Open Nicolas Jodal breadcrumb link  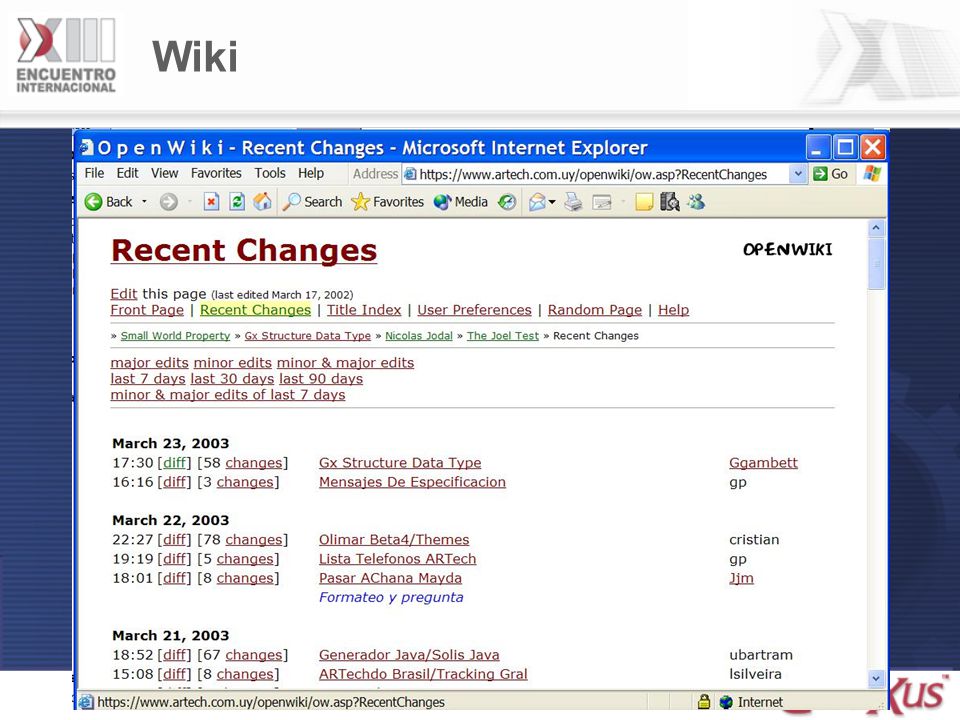(419, 336)
